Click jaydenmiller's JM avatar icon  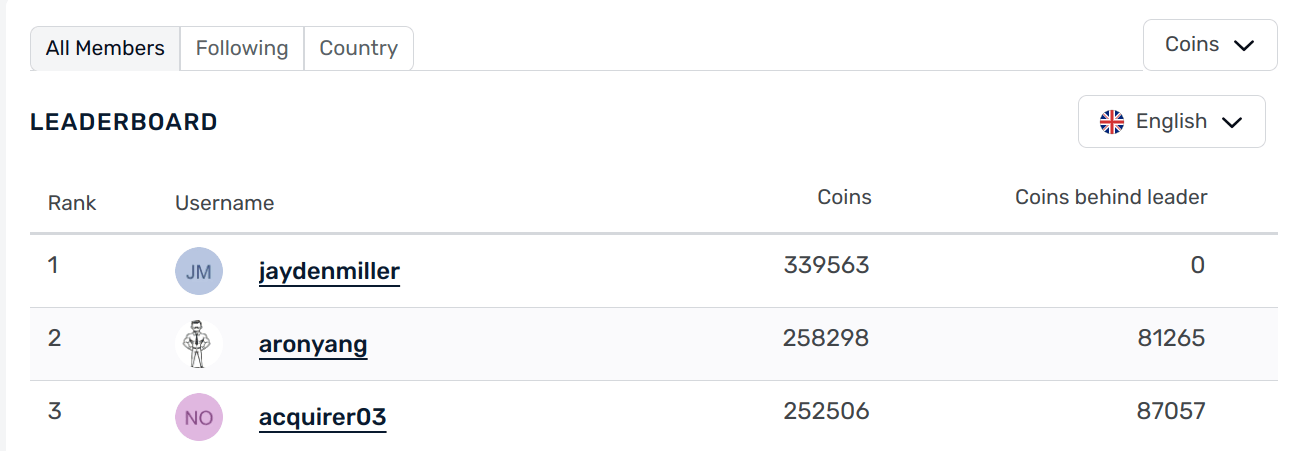coord(198,271)
